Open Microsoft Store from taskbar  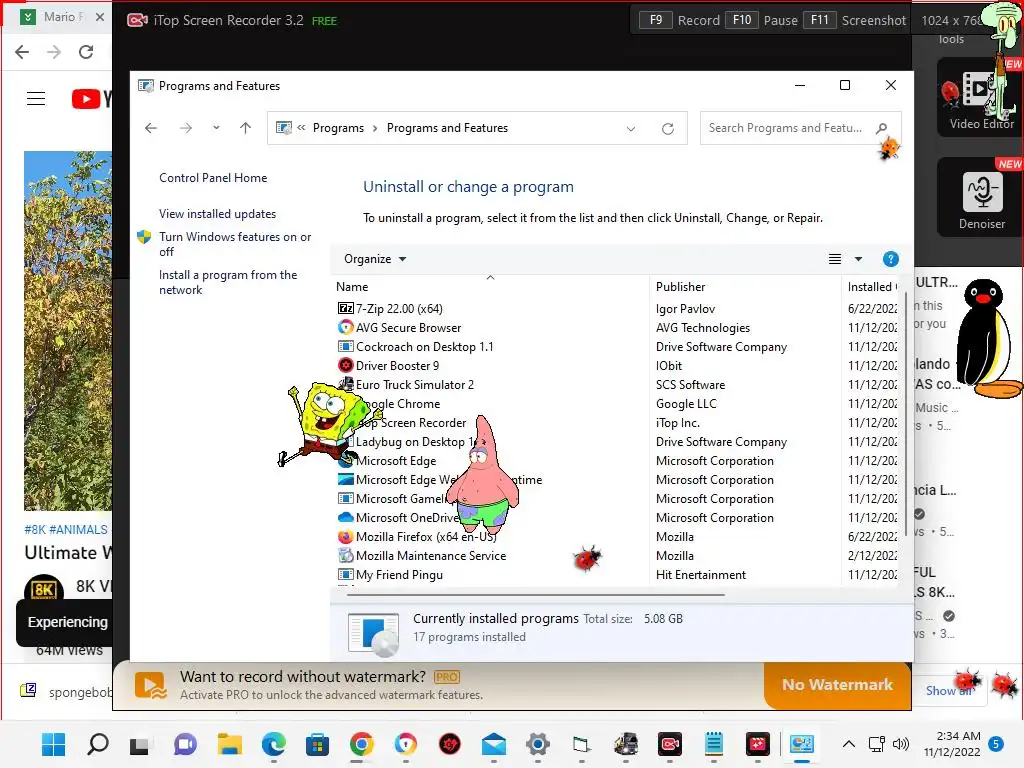pyautogui.click(x=317, y=744)
